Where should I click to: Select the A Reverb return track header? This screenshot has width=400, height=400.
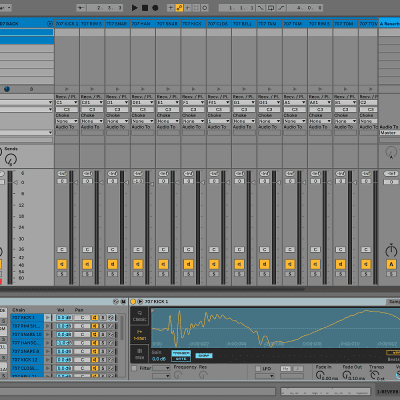click(x=389, y=24)
